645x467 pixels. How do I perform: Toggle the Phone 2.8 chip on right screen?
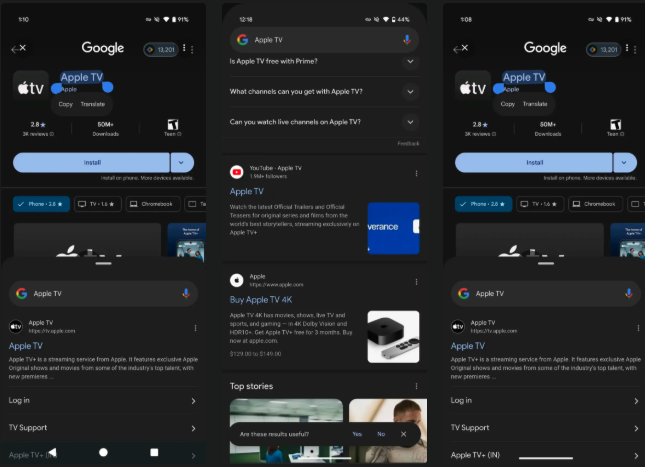[x=483, y=204]
